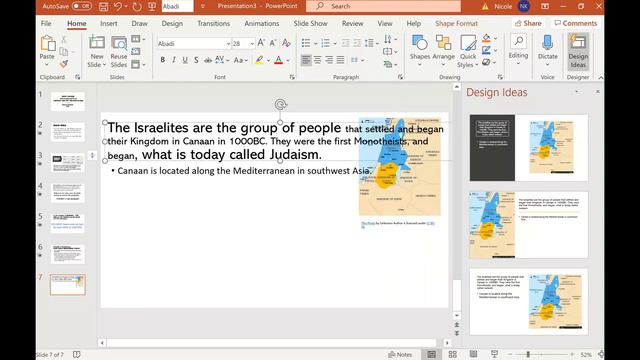Click the Redo icon

pyautogui.click(x=137, y=6)
